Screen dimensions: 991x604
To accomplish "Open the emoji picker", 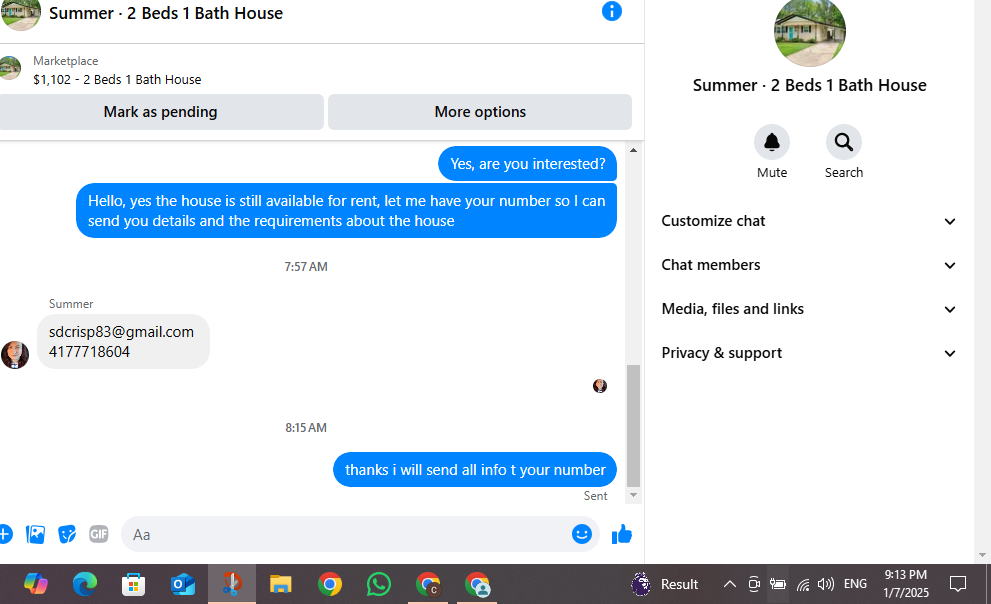I will pyautogui.click(x=581, y=535).
